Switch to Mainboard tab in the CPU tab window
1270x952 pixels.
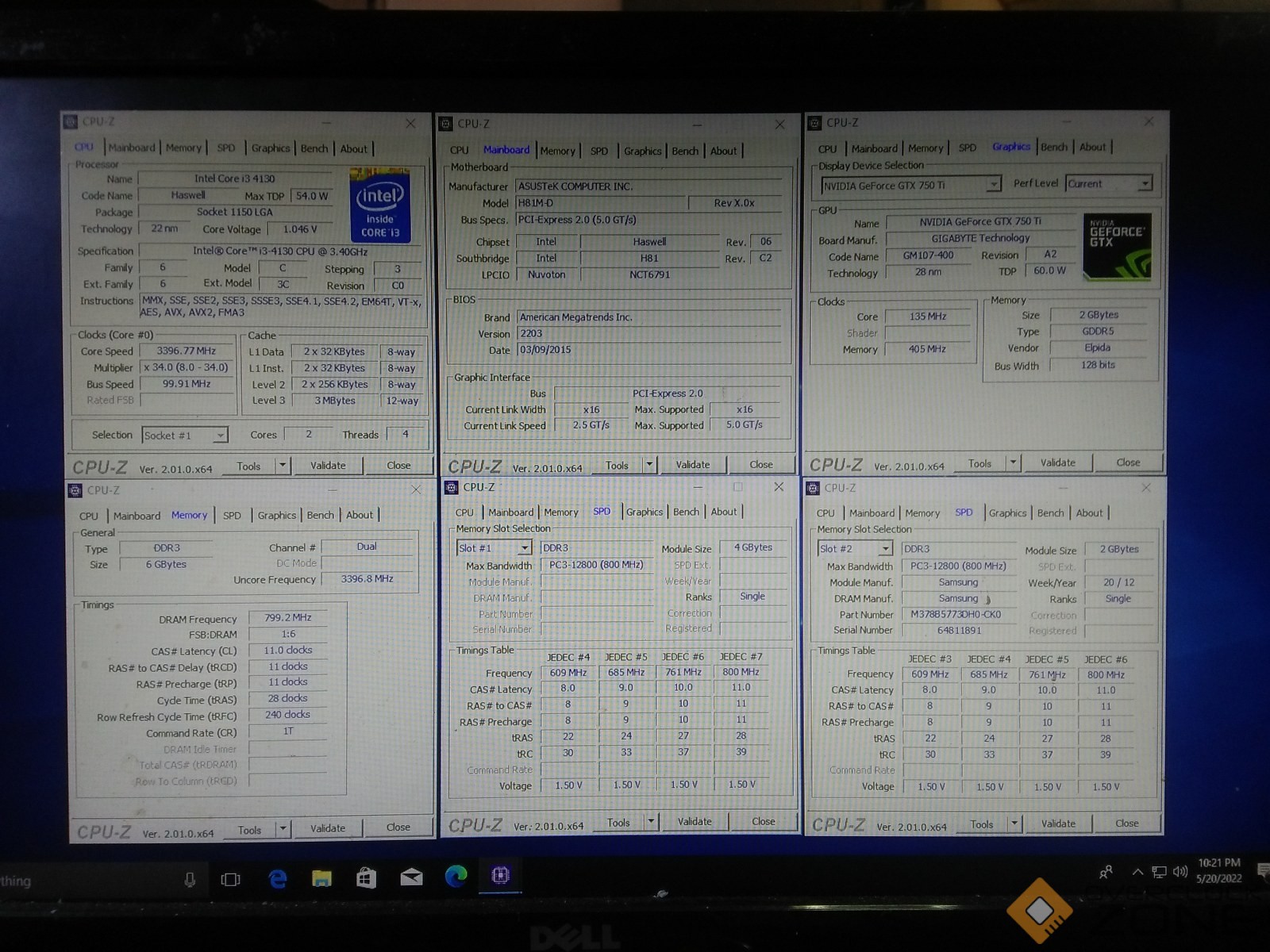pyautogui.click(x=132, y=148)
